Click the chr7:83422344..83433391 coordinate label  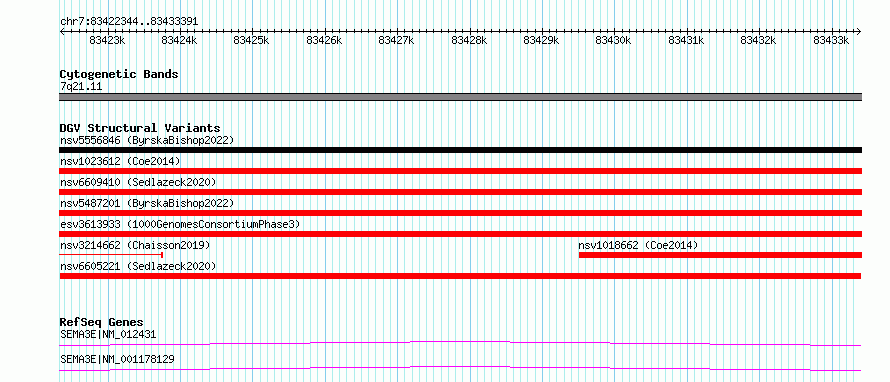[x=129, y=22]
